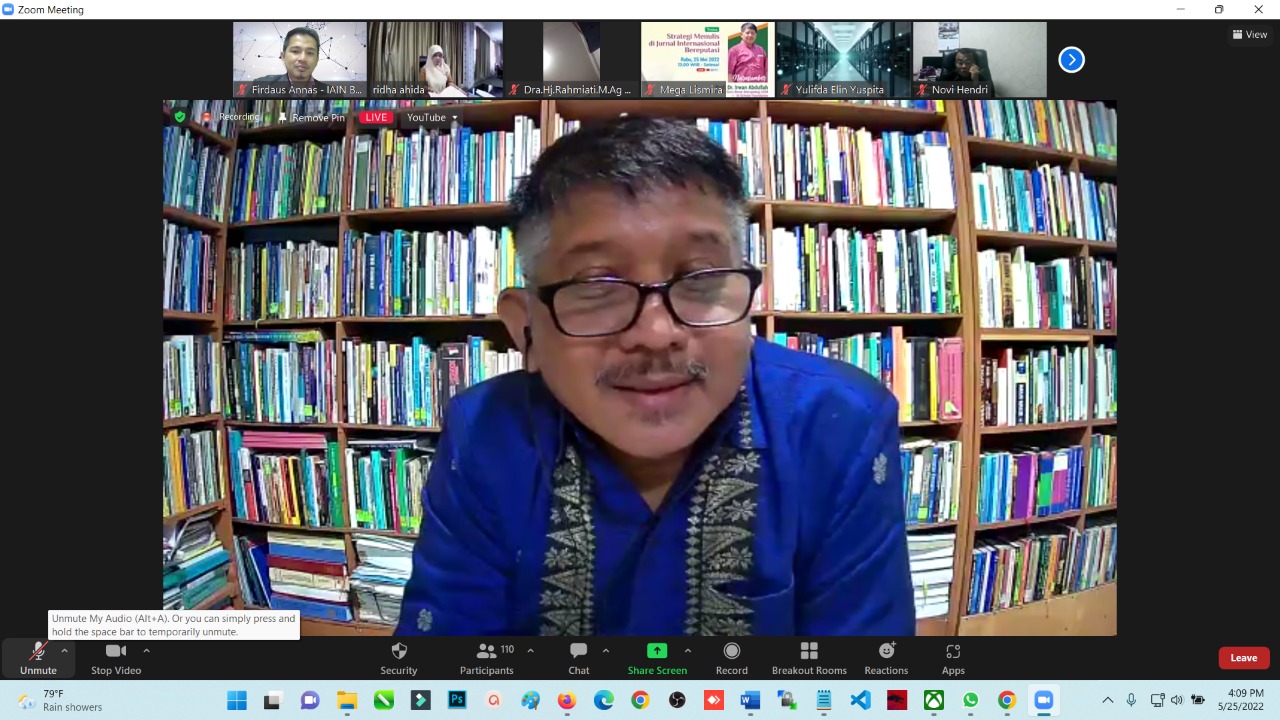This screenshot has height=720, width=1280.
Task: Click the green Share Screen icon
Action: (657, 651)
